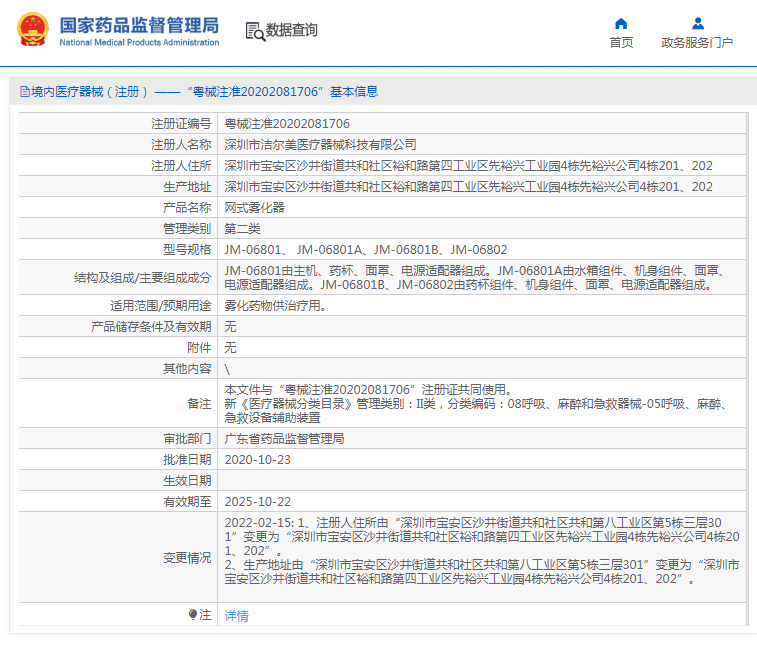
Task: Click the 结构及组成/主要组成成分 label
Action: pyautogui.click(x=142, y=278)
